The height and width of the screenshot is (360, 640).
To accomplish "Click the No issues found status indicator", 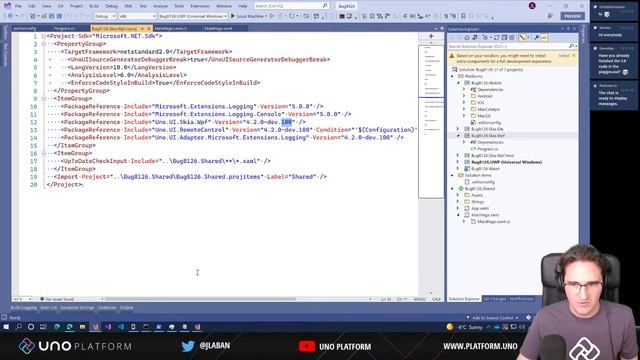I will tap(56, 299).
